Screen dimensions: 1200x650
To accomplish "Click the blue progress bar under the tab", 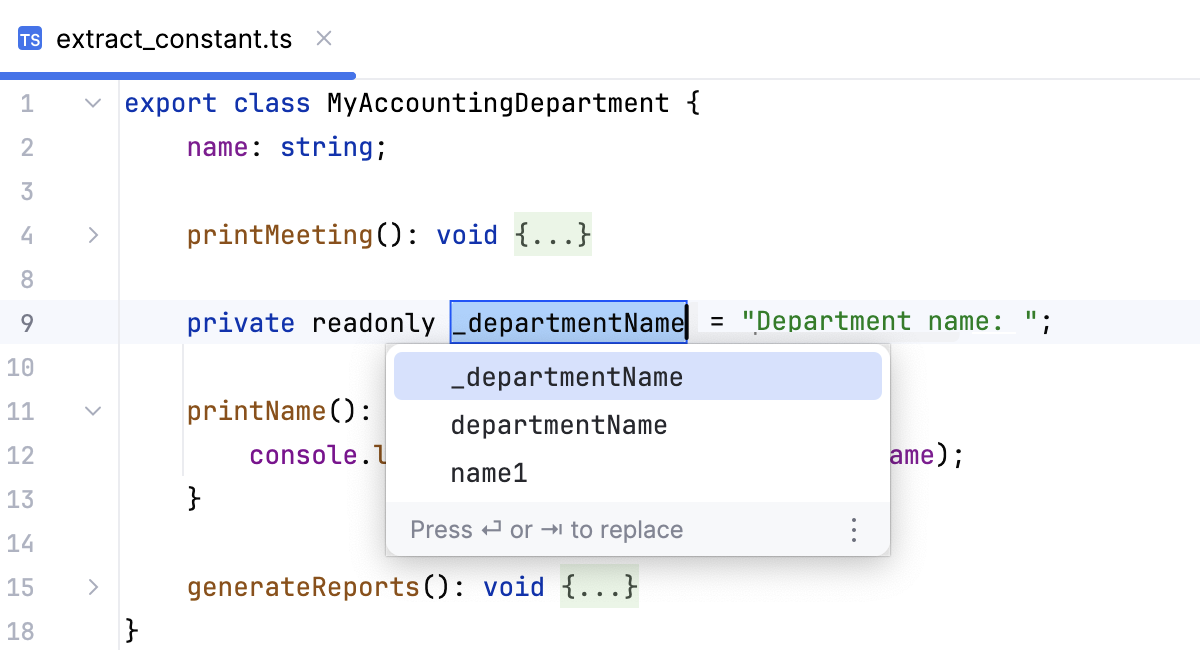I will 178,74.
